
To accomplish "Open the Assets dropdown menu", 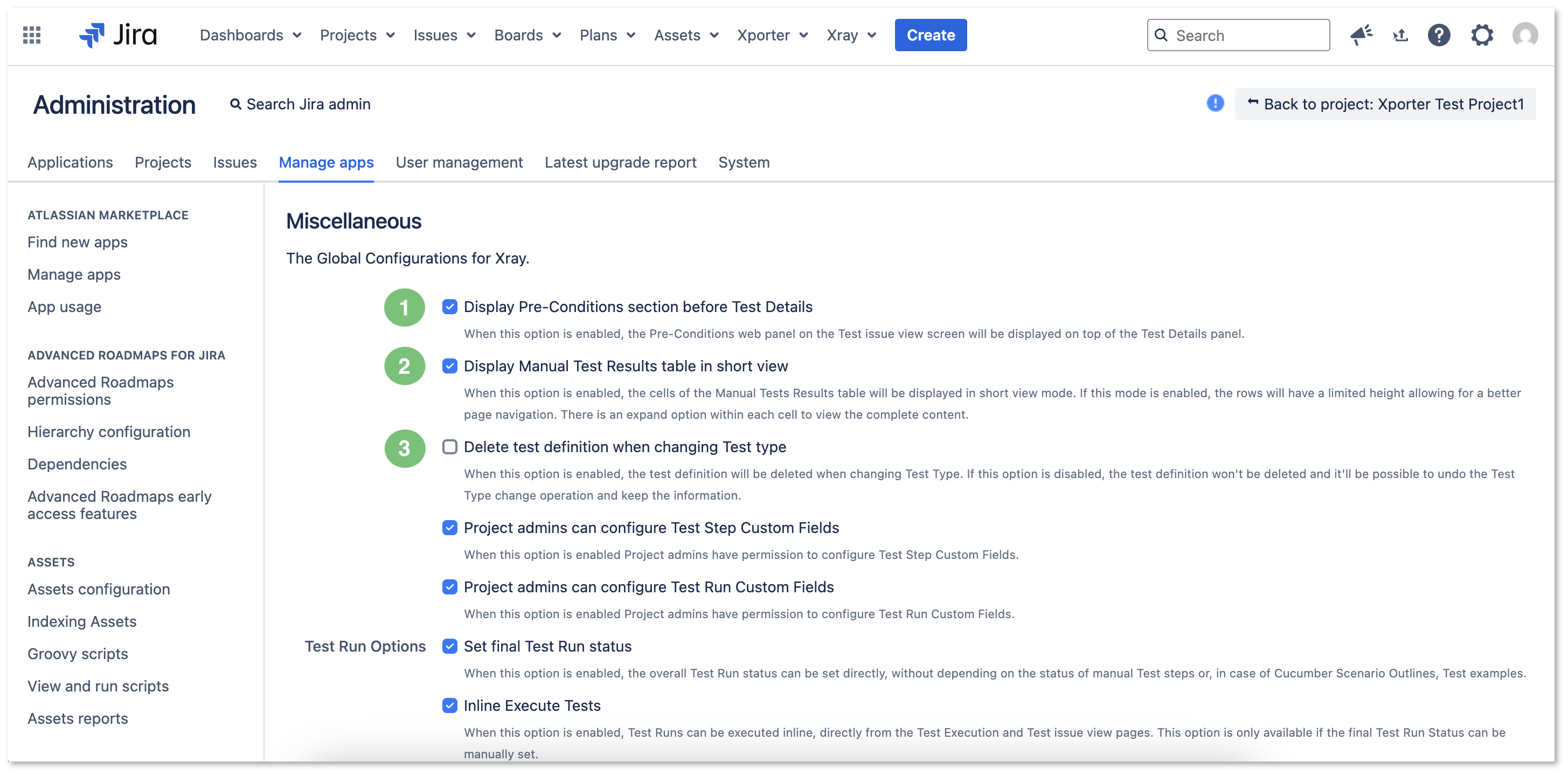I will click(686, 34).
